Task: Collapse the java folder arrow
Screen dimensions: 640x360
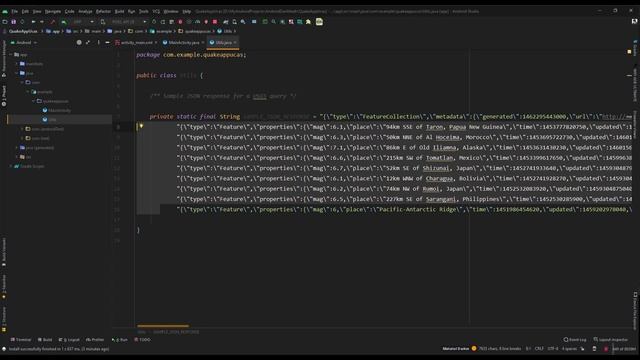Action: (x=17, y=73)
